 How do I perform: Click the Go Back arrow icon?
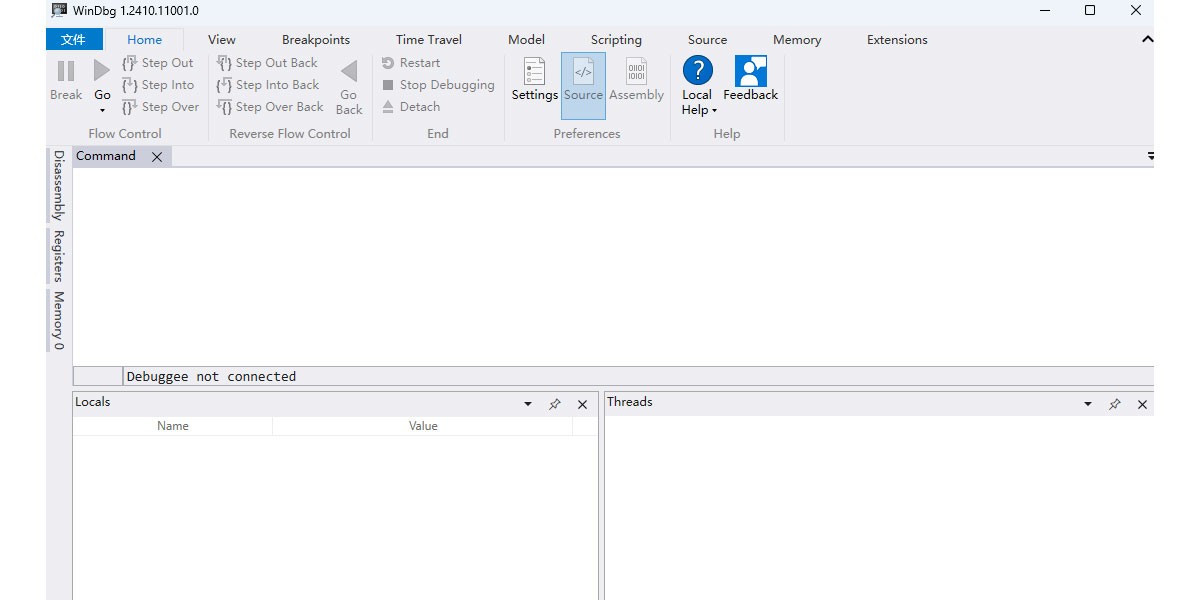coord(349,72)
